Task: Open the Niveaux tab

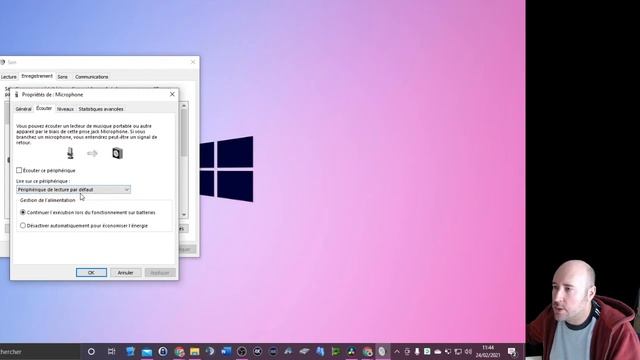Action: [65, 109]
